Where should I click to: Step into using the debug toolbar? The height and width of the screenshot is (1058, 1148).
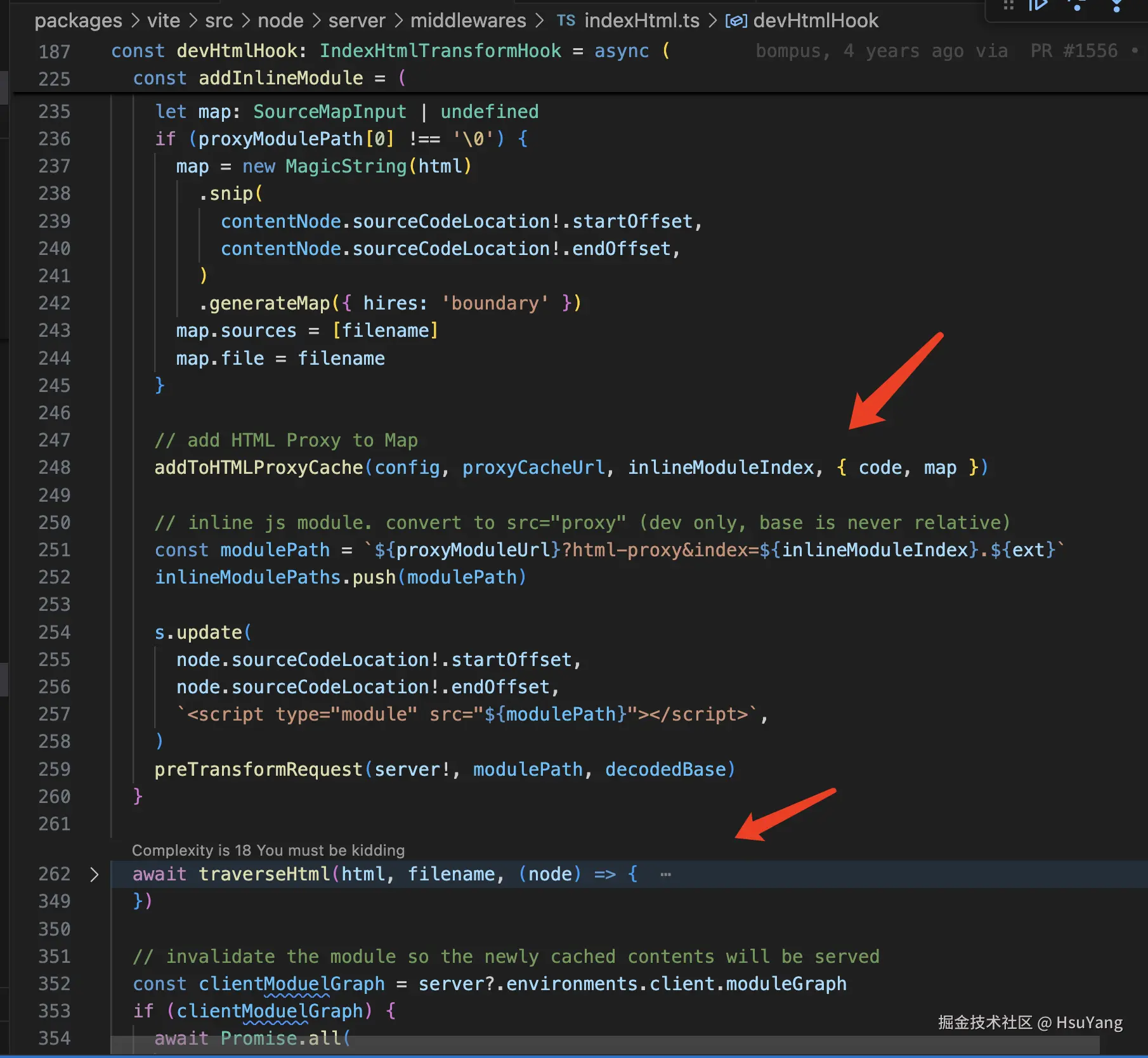click(x=1117, y=6)
